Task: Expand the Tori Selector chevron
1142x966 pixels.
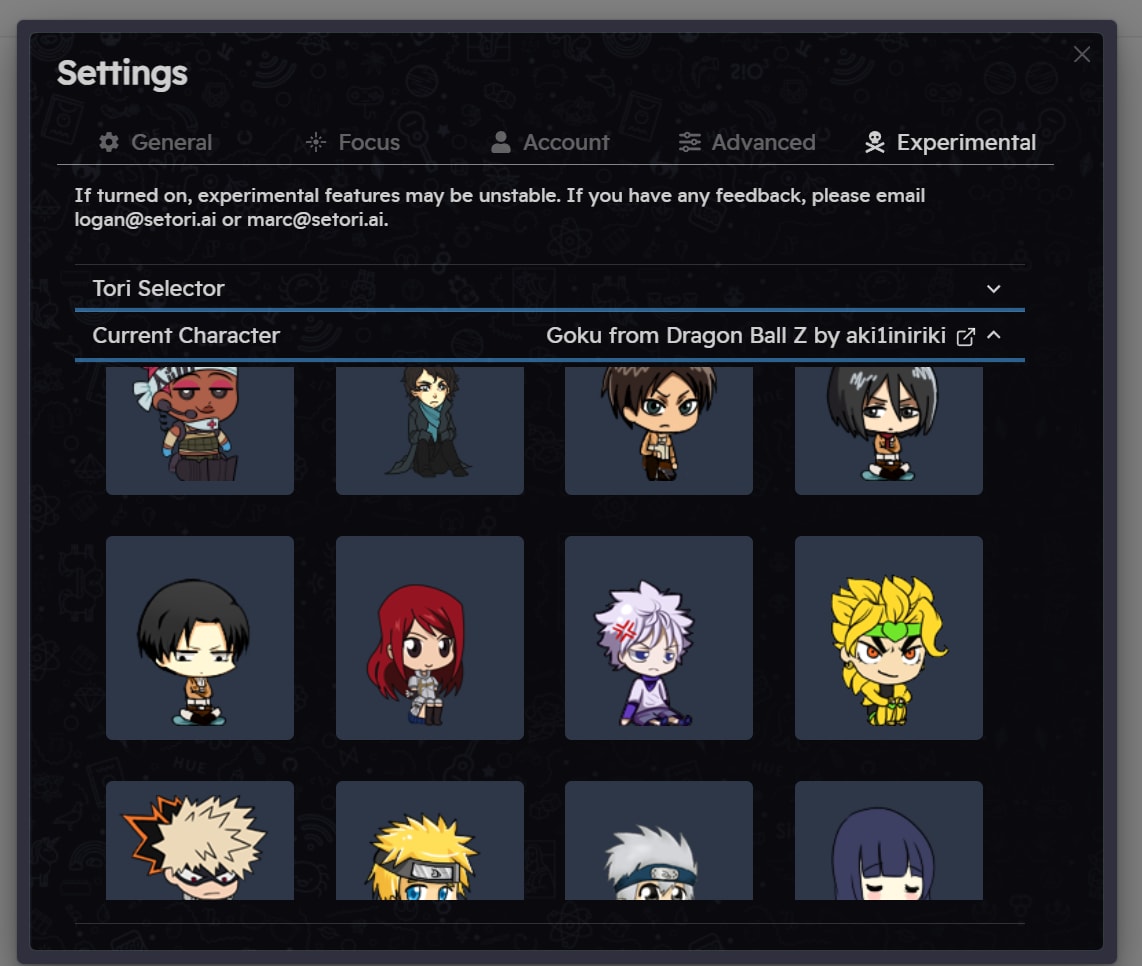Action: coord(993,288)
